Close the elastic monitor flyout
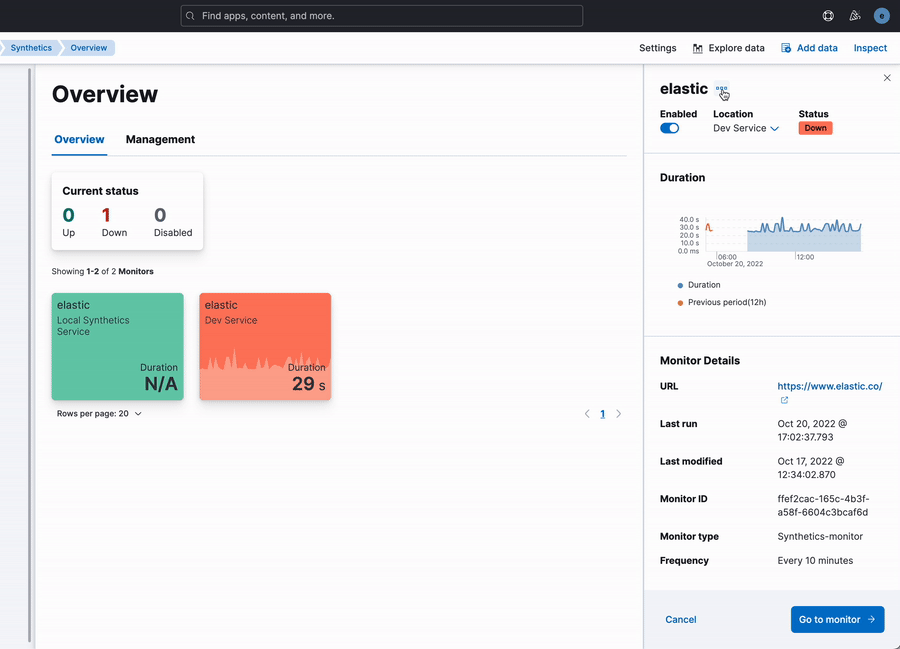This screenshot has height=649, width=900. 887,78
